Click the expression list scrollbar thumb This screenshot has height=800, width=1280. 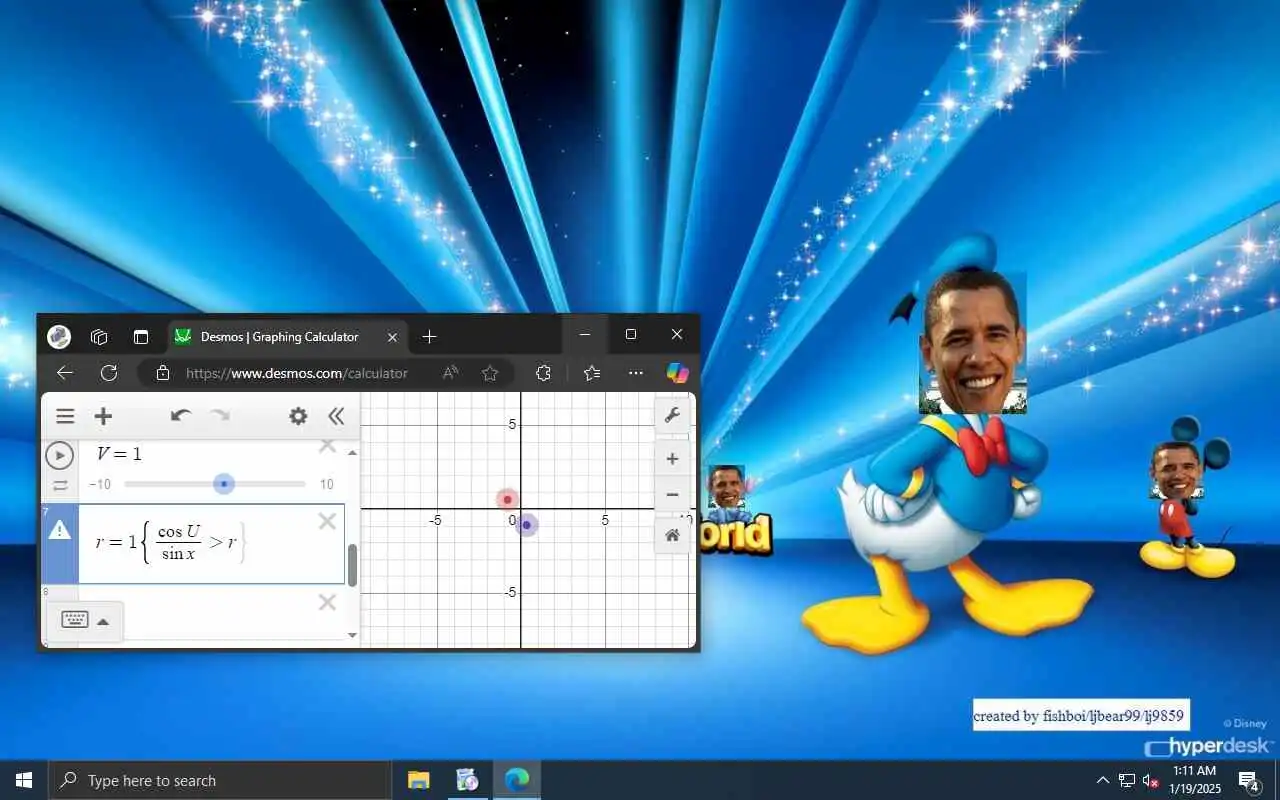coord(352,564)
